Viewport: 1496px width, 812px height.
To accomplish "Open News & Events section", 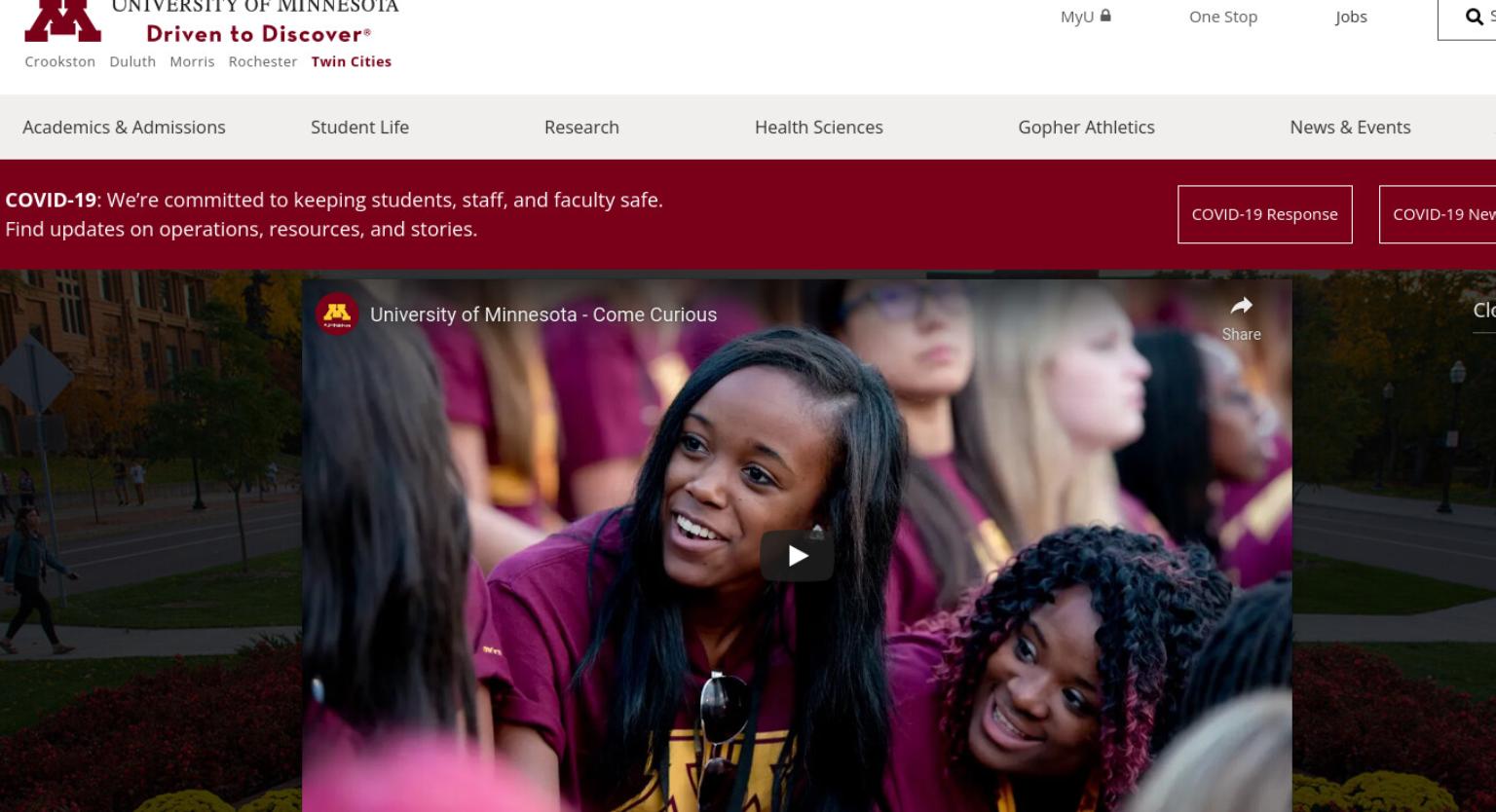I will point(1350,128).
